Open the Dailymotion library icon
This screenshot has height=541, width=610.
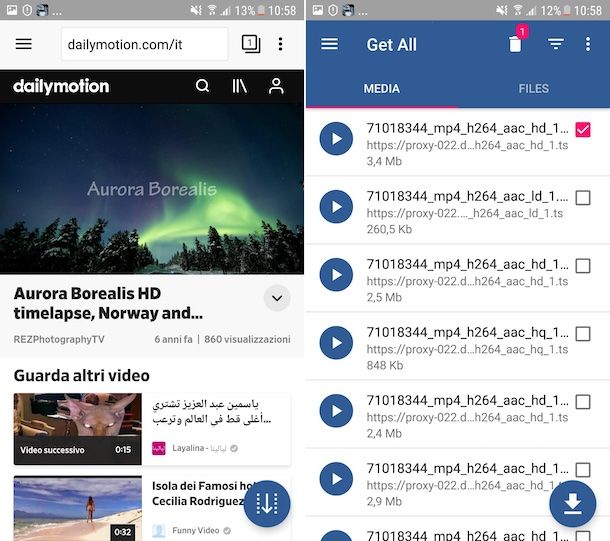239,86
